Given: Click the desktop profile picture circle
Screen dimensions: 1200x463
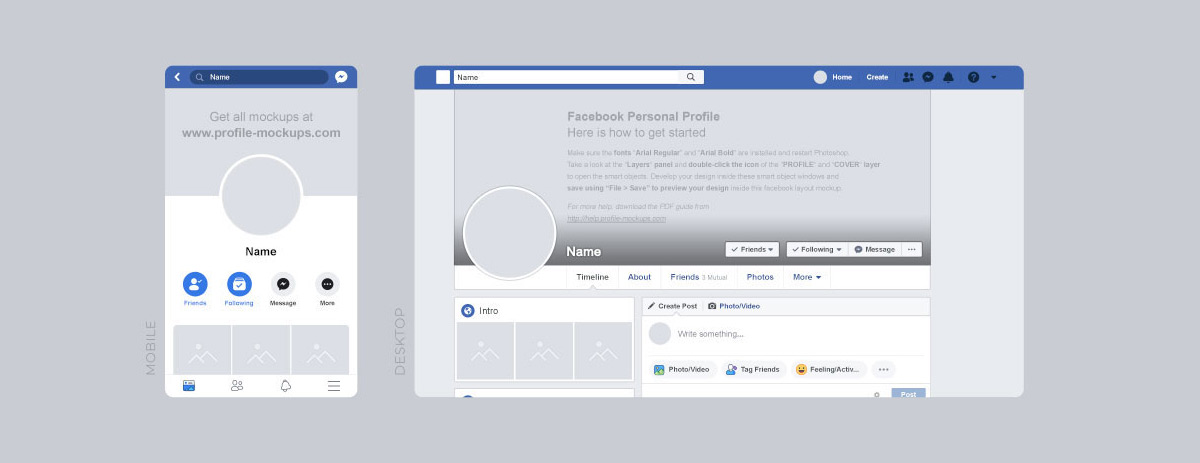Looking at the screenshot, I should [510, 233].
